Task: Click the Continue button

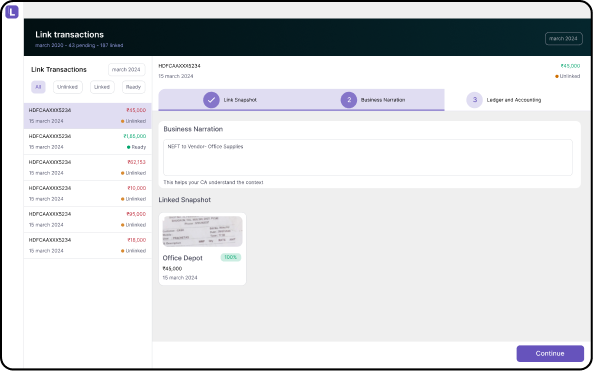Action: pyautogui.click(x=550, y=353)
